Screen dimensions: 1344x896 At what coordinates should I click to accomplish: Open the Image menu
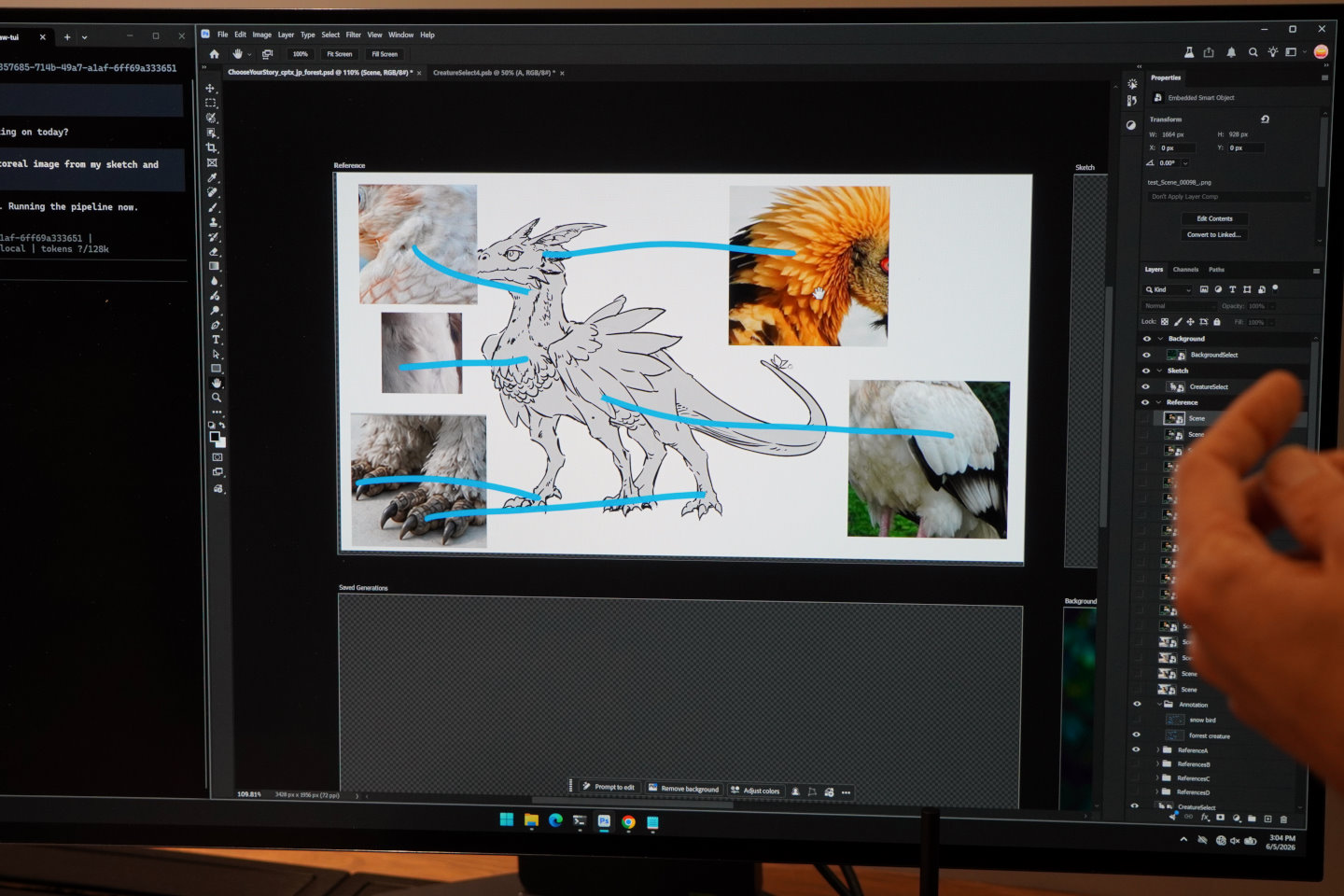tap(262, 35)
